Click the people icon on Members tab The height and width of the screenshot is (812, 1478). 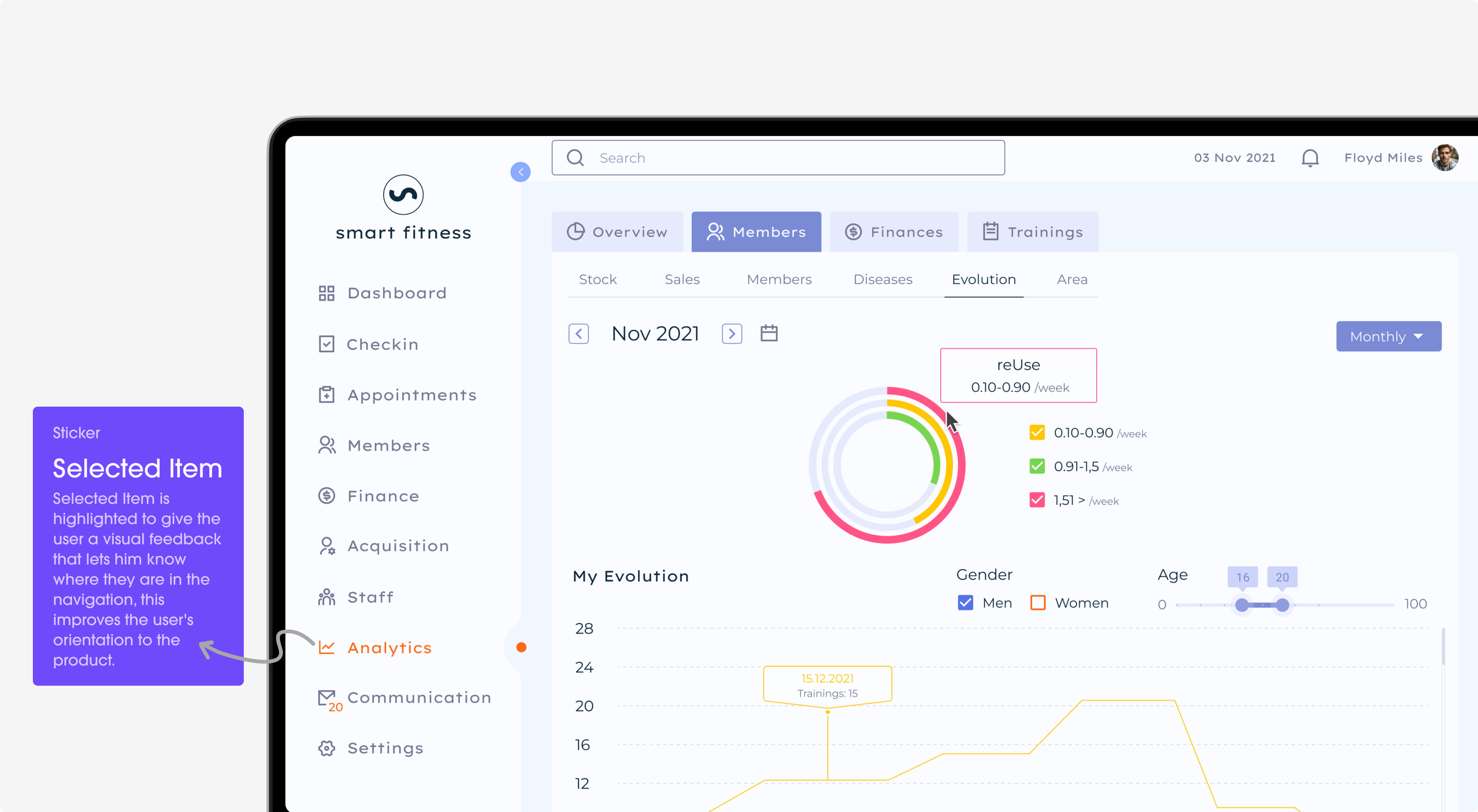(715, 232)
